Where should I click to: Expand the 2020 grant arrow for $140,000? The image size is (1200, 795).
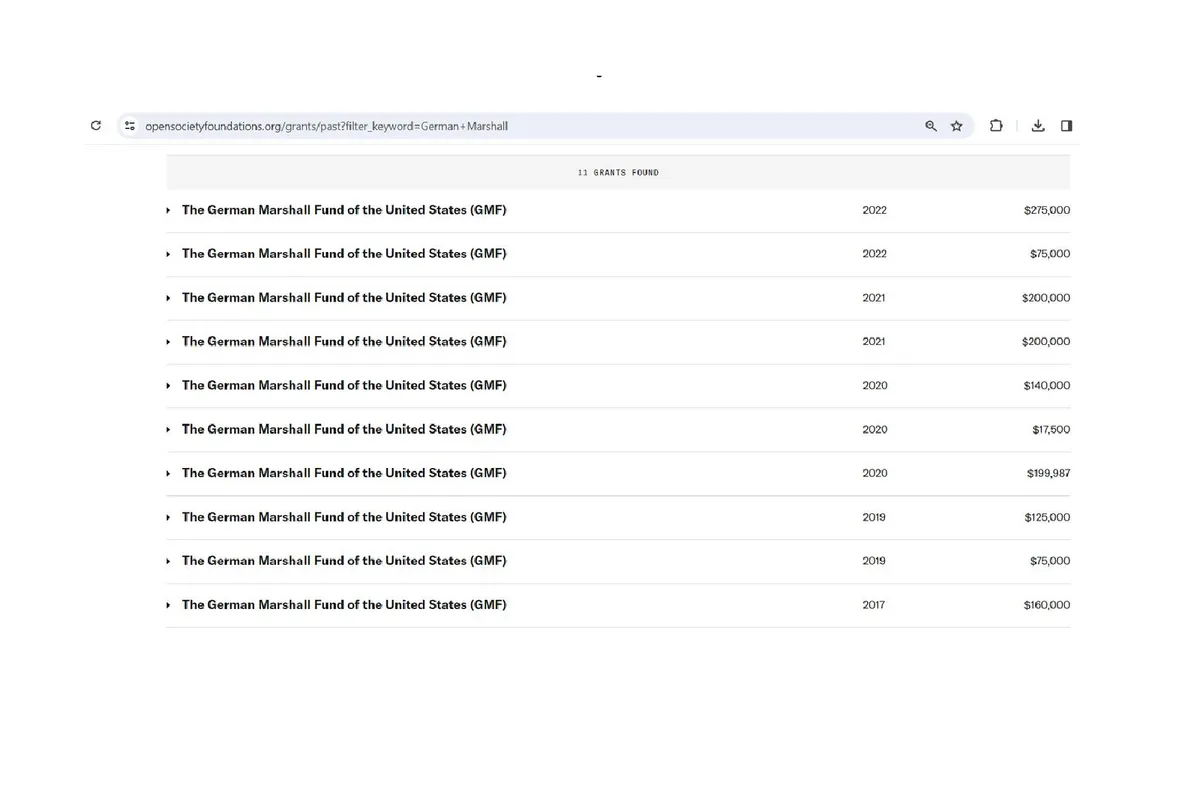(x=169, y=386)
